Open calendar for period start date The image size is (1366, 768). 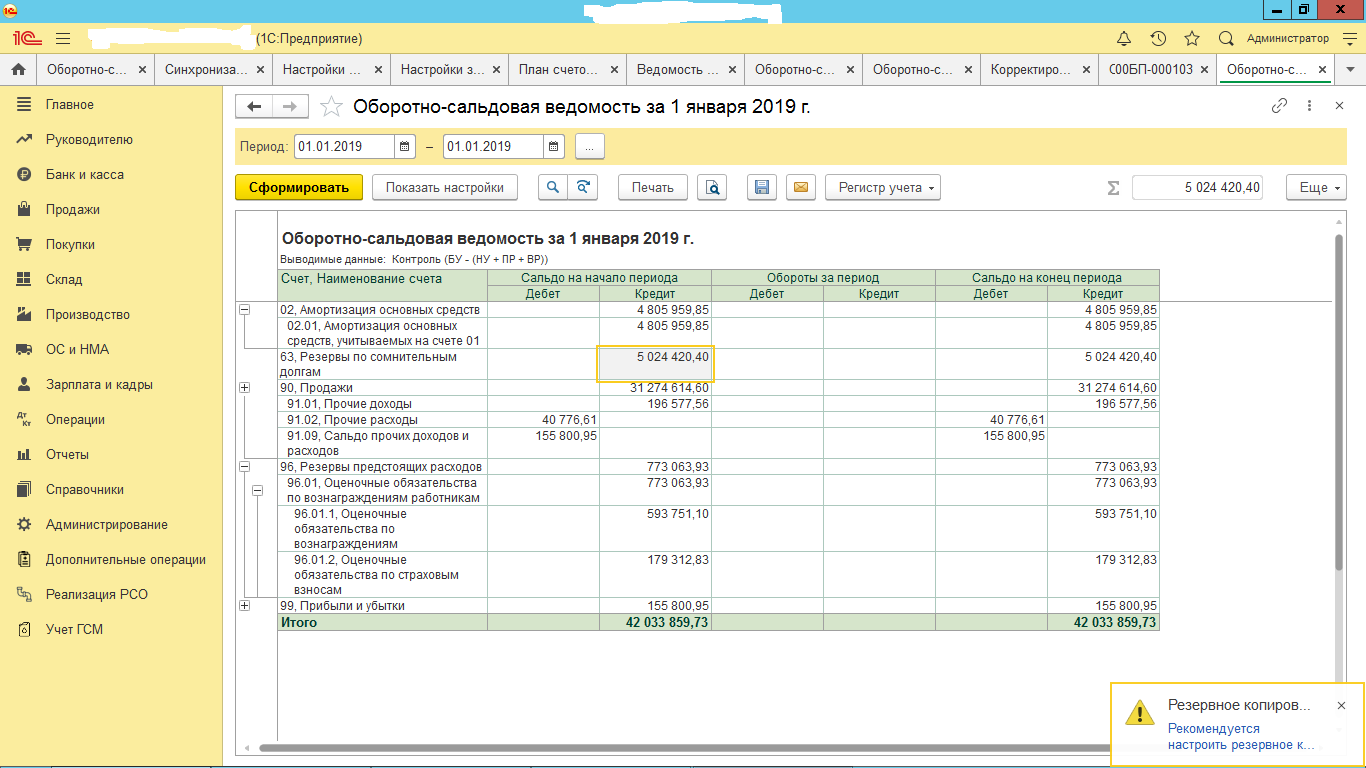pyautogui.click(x=405, y=146)
